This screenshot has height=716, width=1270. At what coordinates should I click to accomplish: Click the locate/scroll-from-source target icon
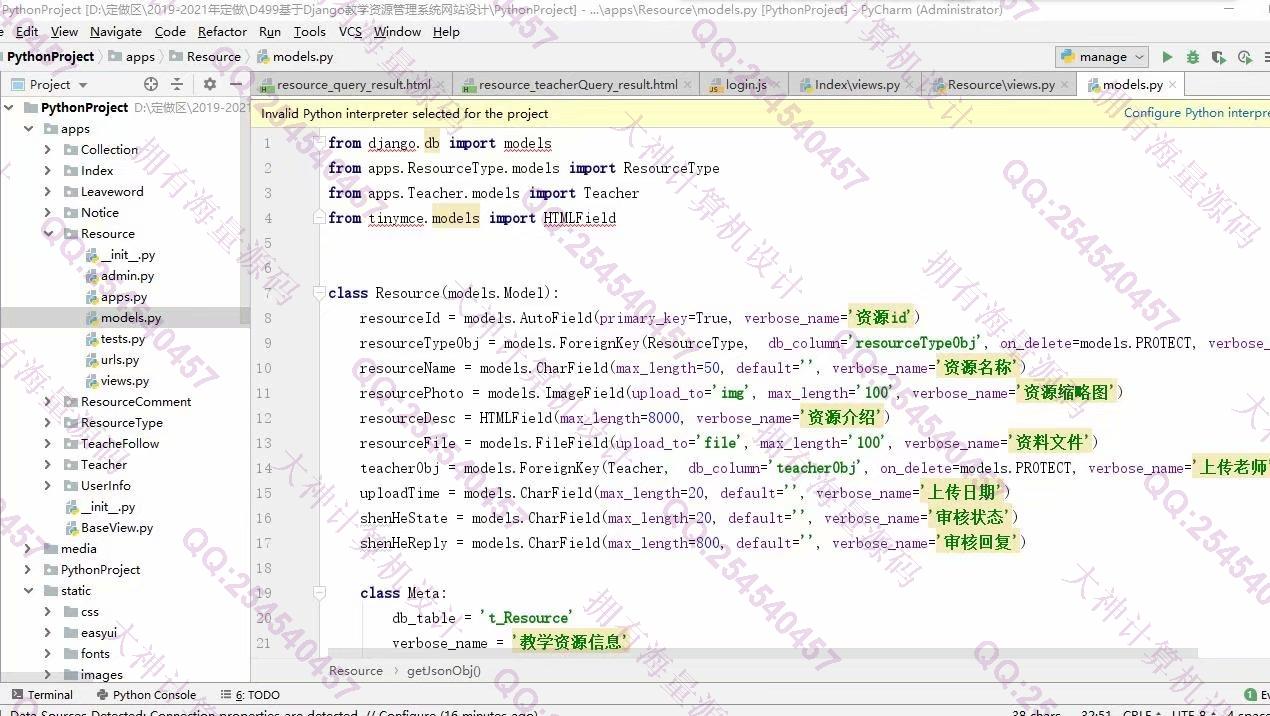pyautogui.click(x=151, y=84)
